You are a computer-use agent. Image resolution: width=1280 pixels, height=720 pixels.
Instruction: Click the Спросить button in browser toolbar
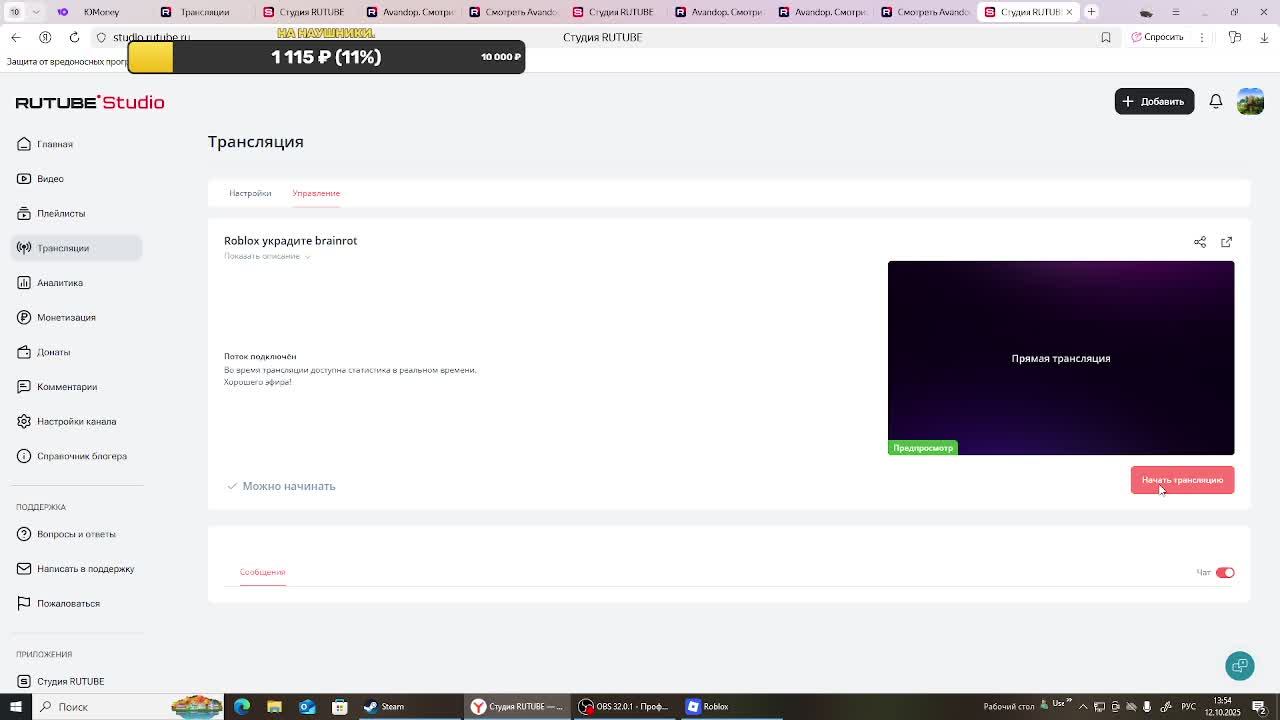pyautogui.click(x=1157, y=37)
